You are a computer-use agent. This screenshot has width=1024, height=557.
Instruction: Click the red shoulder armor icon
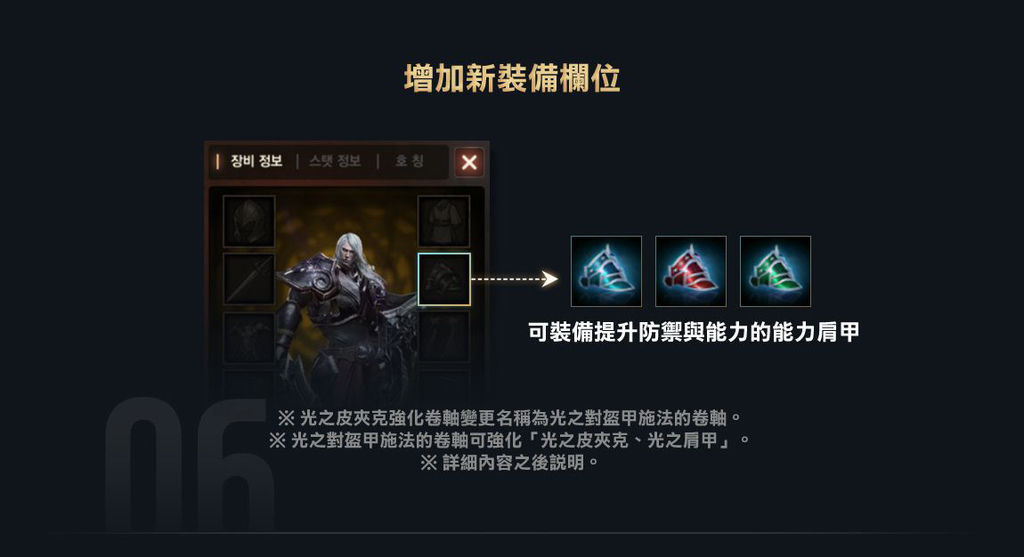coord(691,271)
